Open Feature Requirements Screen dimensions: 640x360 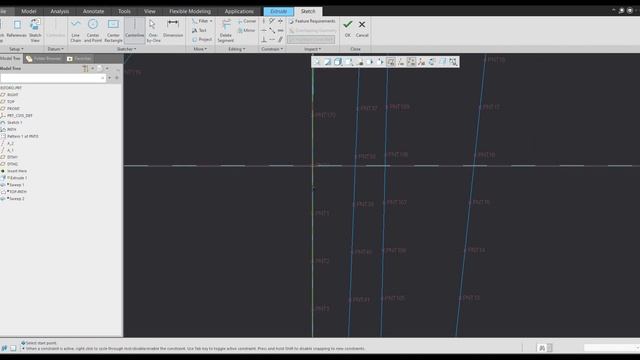pyautogui.click(x=312, y=21)
